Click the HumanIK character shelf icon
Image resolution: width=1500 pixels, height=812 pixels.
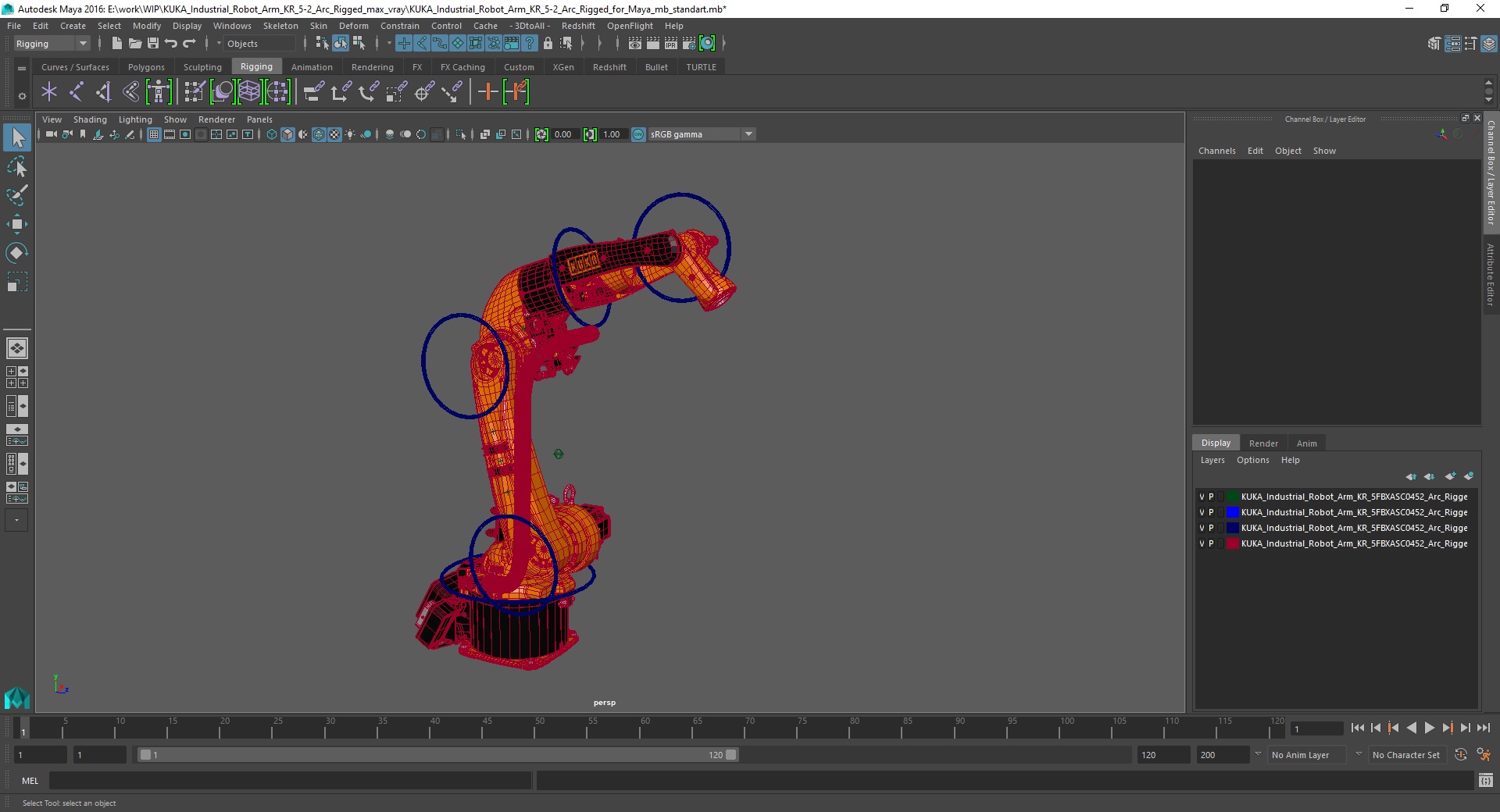[x=159, y=92]
